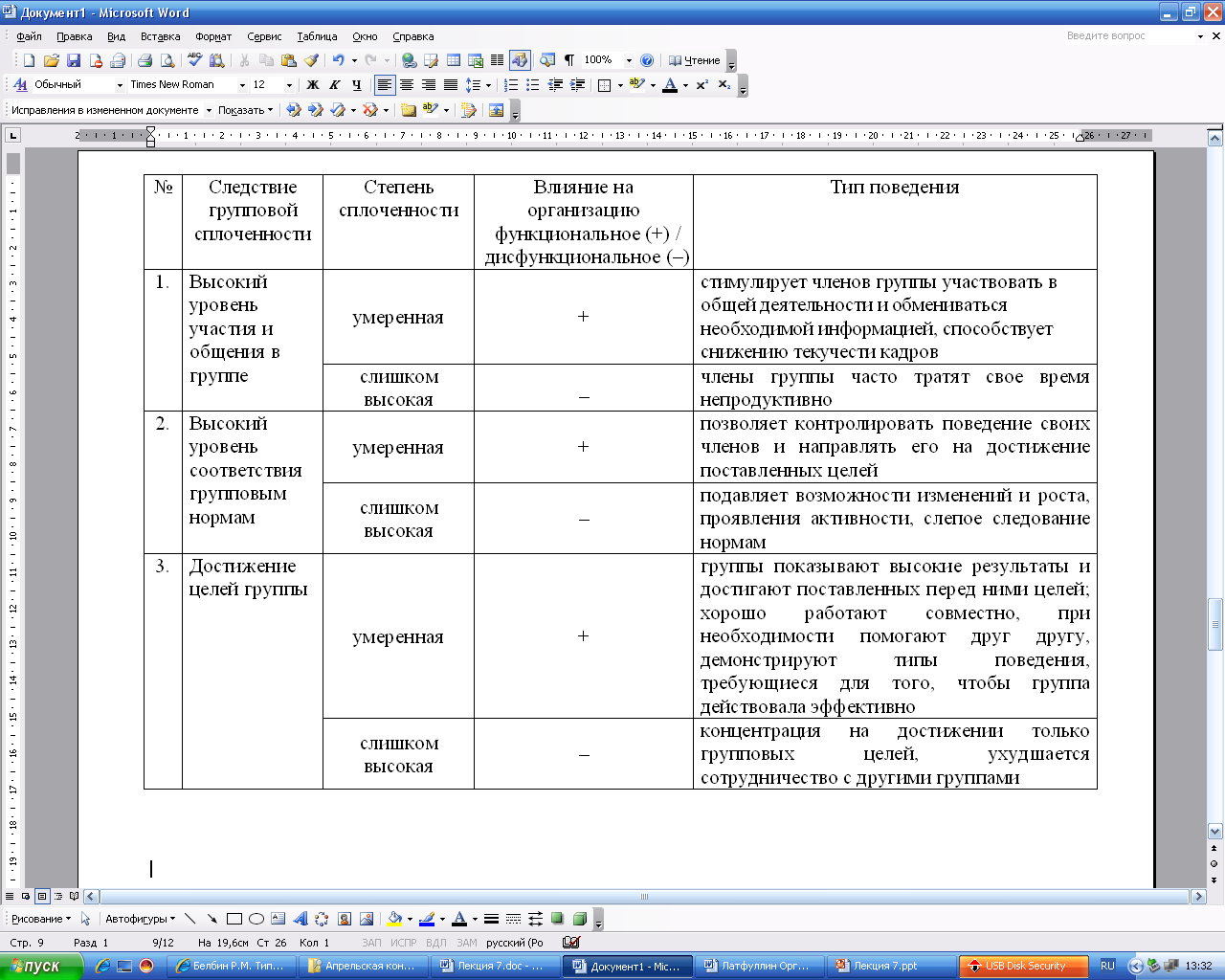Image resolution: width=1225 pixels, height=980 pixels.
Task: Click the Cut scissors icon
Action: click(244, 60)
